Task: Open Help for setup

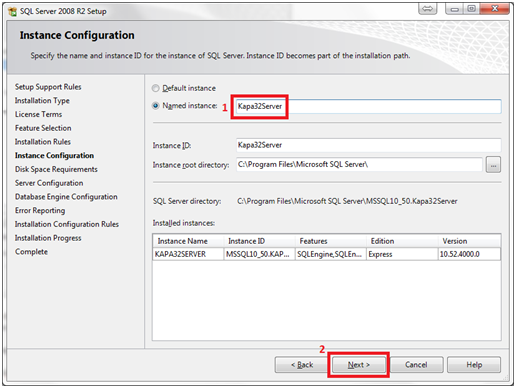Action: (474, 365)
